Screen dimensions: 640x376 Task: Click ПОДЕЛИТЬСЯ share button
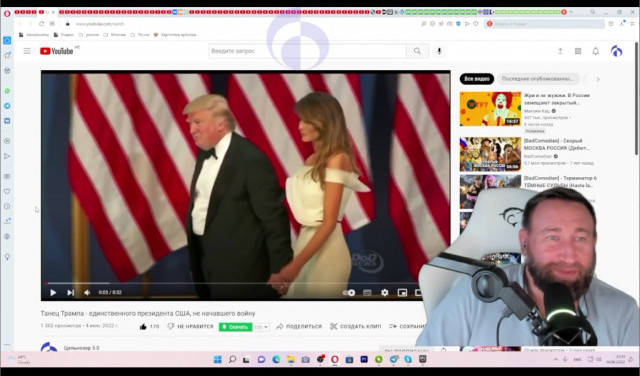coord(299,327)
